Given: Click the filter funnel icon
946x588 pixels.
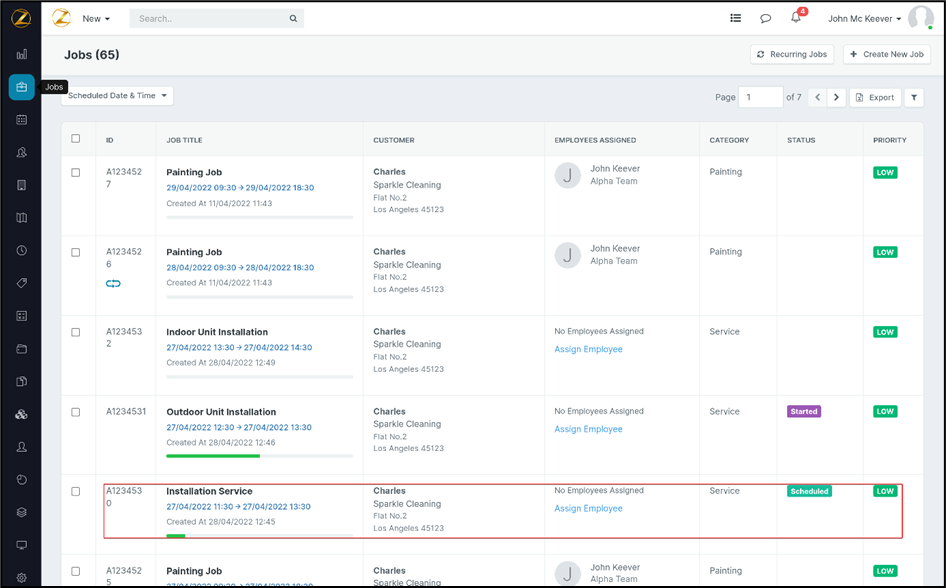Looking at the screenshot, I should [x=914, y=97].
